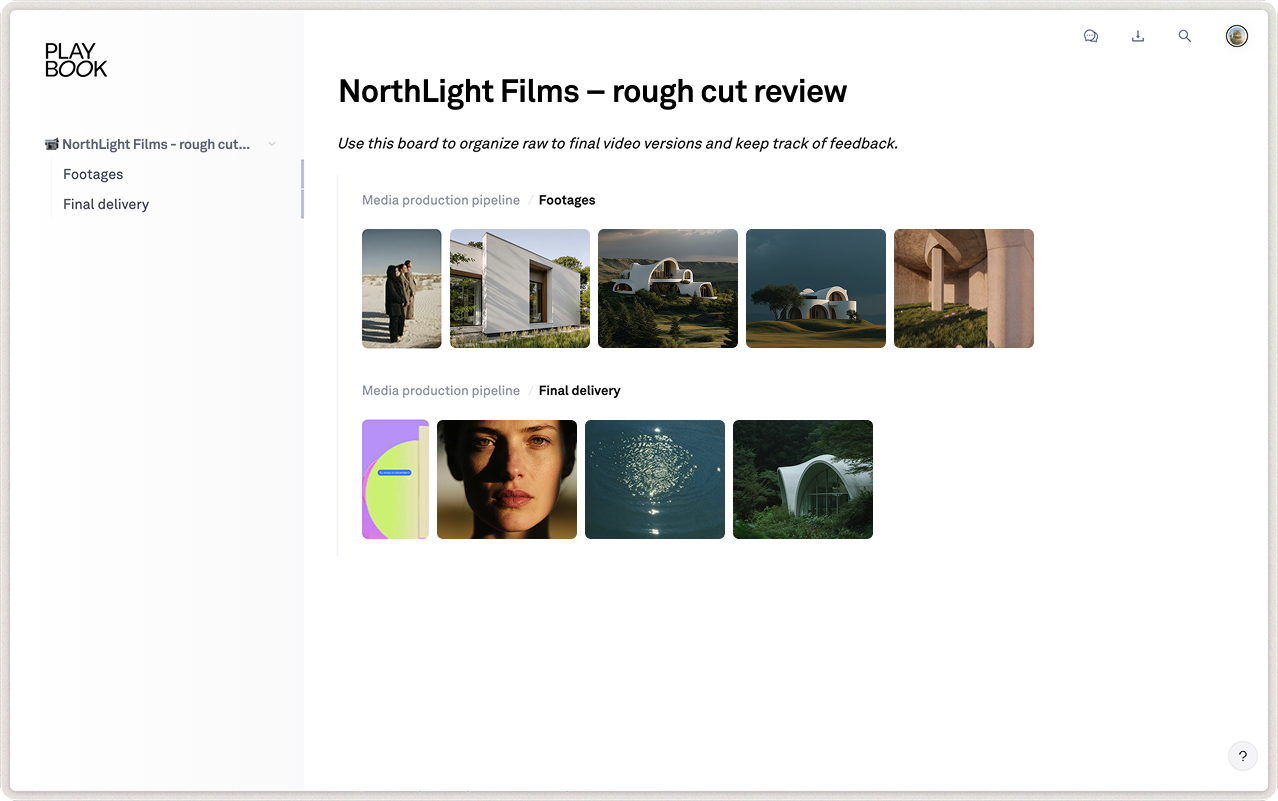Open the Footages section heading
Viewport: 1278px width, 801px height.
pos(567,200)
